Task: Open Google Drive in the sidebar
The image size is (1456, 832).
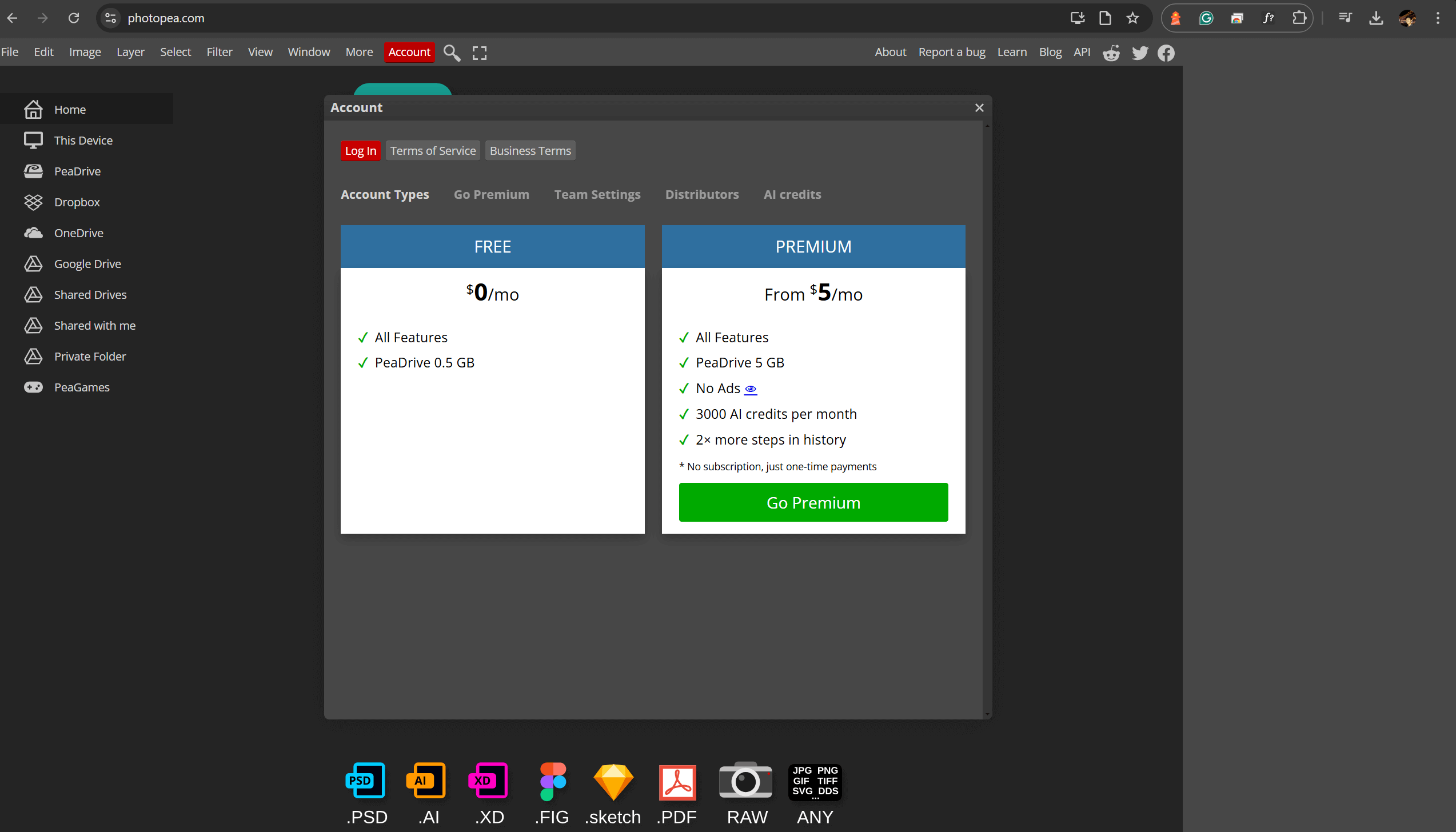Action: pos(87,263)
